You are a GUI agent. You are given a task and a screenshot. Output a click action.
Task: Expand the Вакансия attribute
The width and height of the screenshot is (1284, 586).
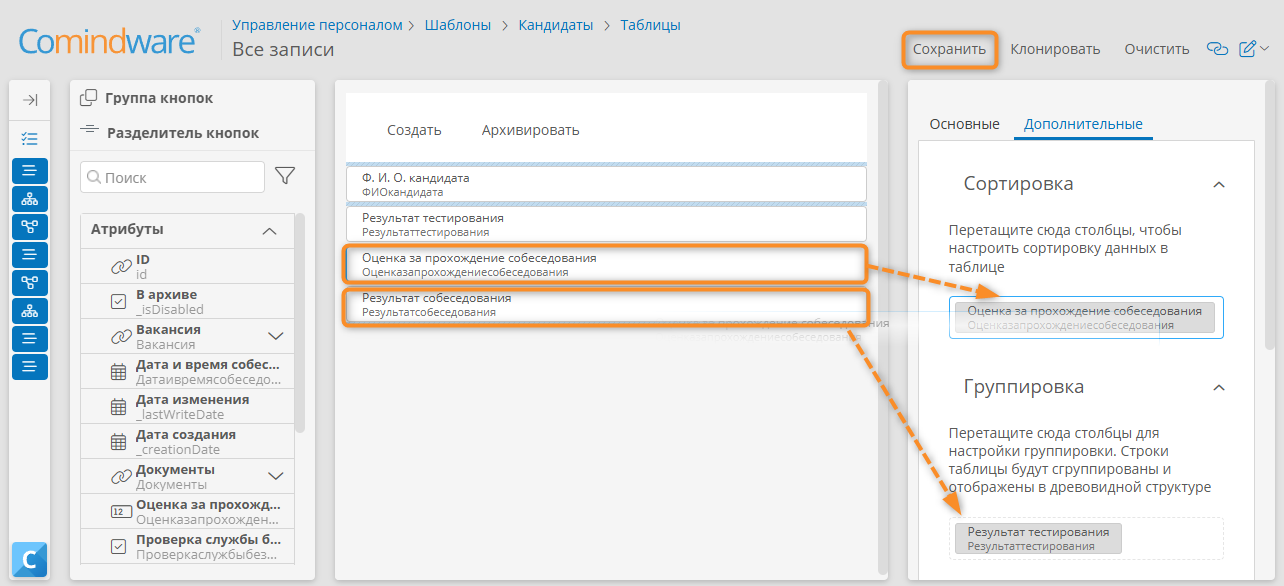tap(277, 336)
